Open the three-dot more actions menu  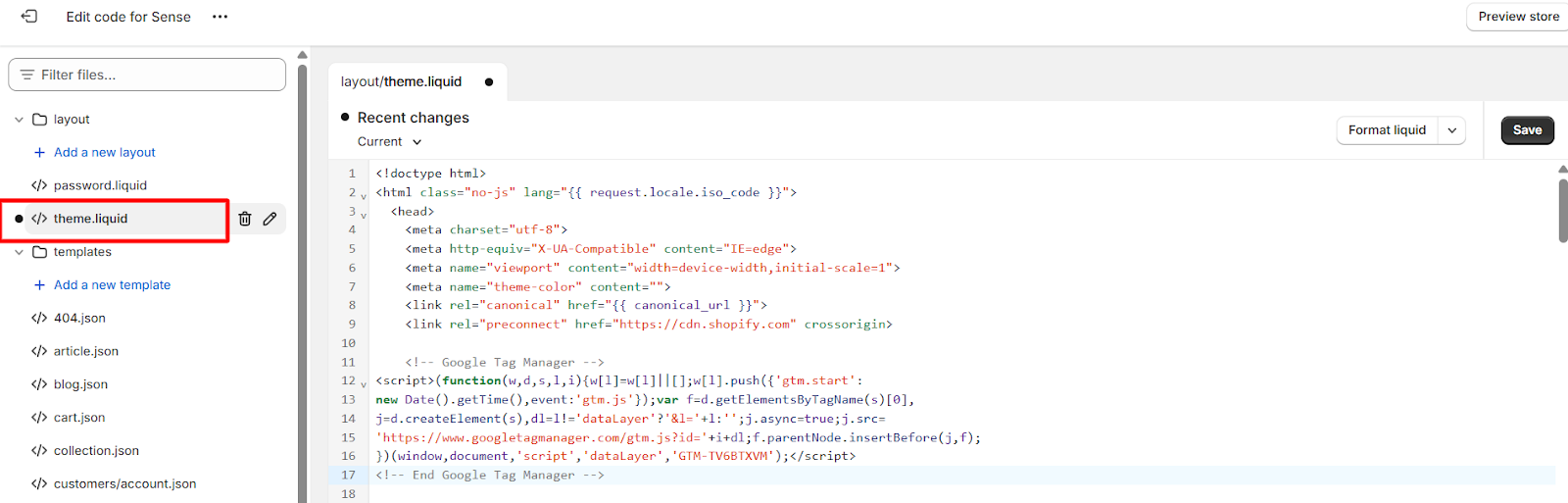pyautogui.click(x=220, y=17)
